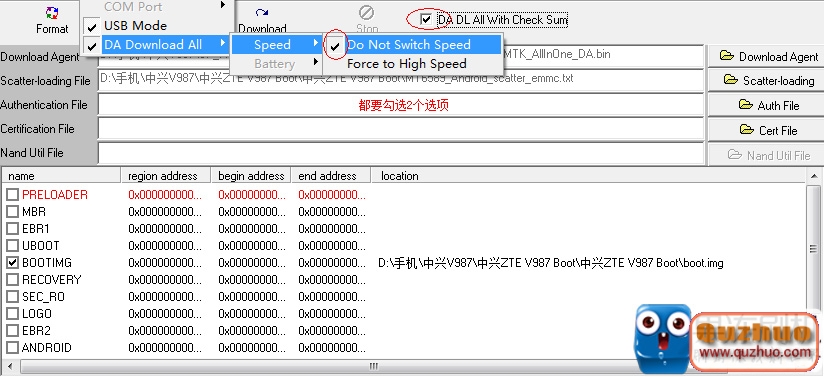Click the Download arrow icon
The height and width of the screenshot is (377, 824).
[262, 13]
